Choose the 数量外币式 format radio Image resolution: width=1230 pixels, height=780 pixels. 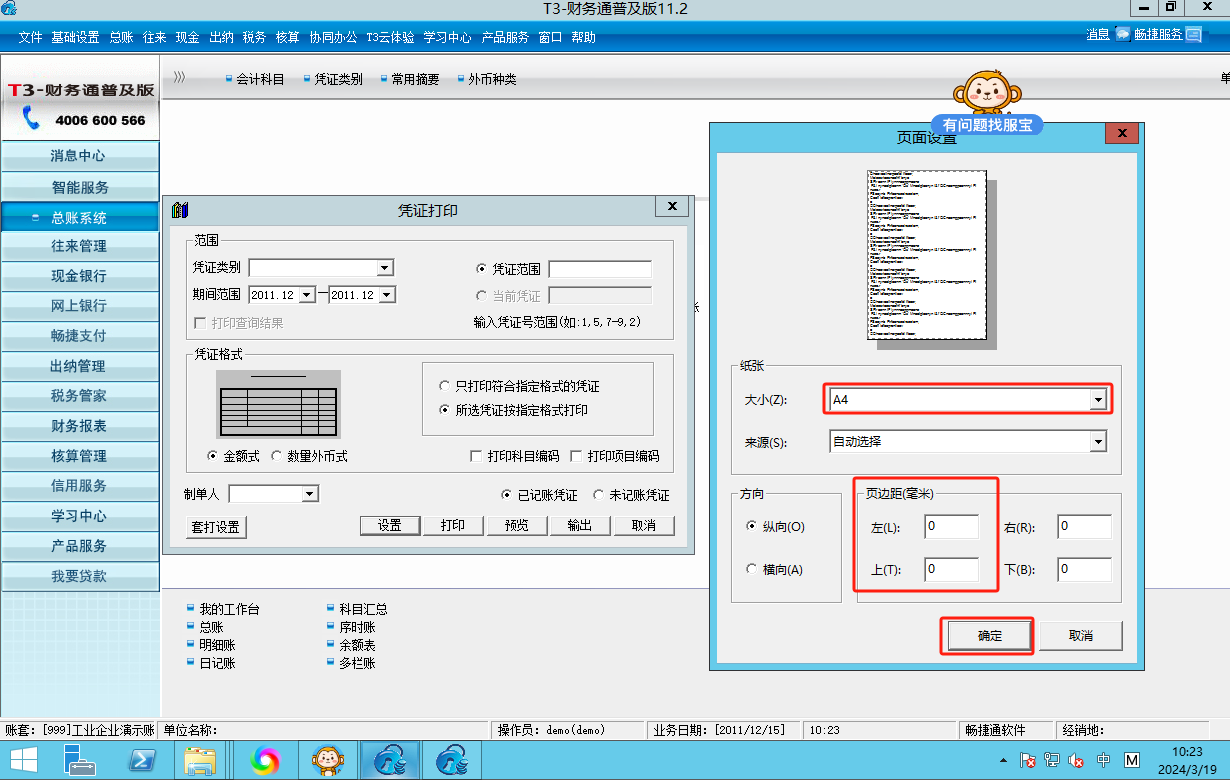click(277, 456)
